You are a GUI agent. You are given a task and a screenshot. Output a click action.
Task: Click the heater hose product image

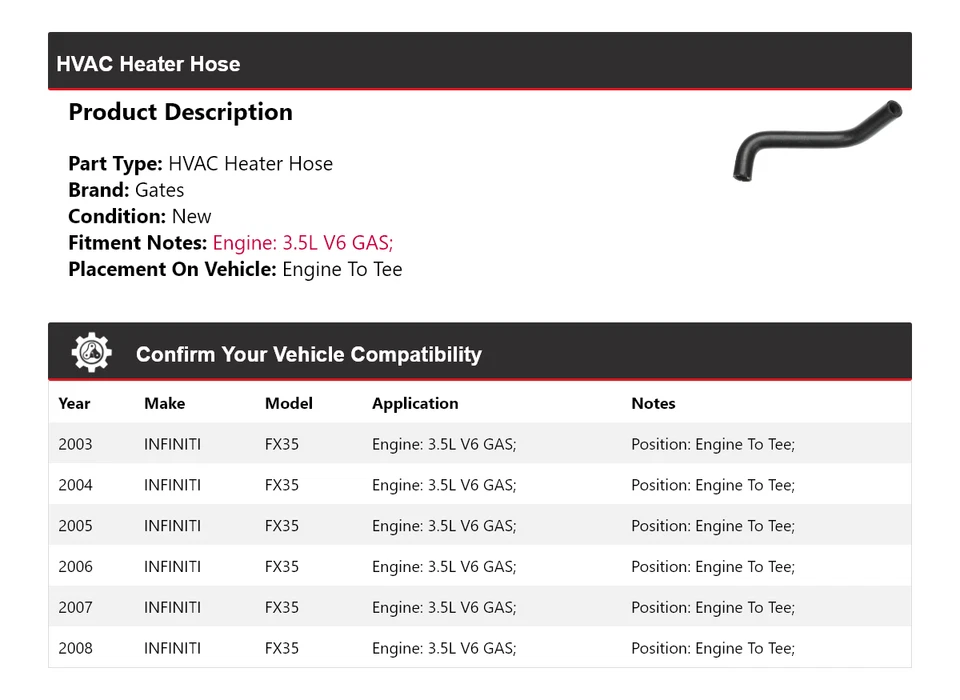(817, 140)
